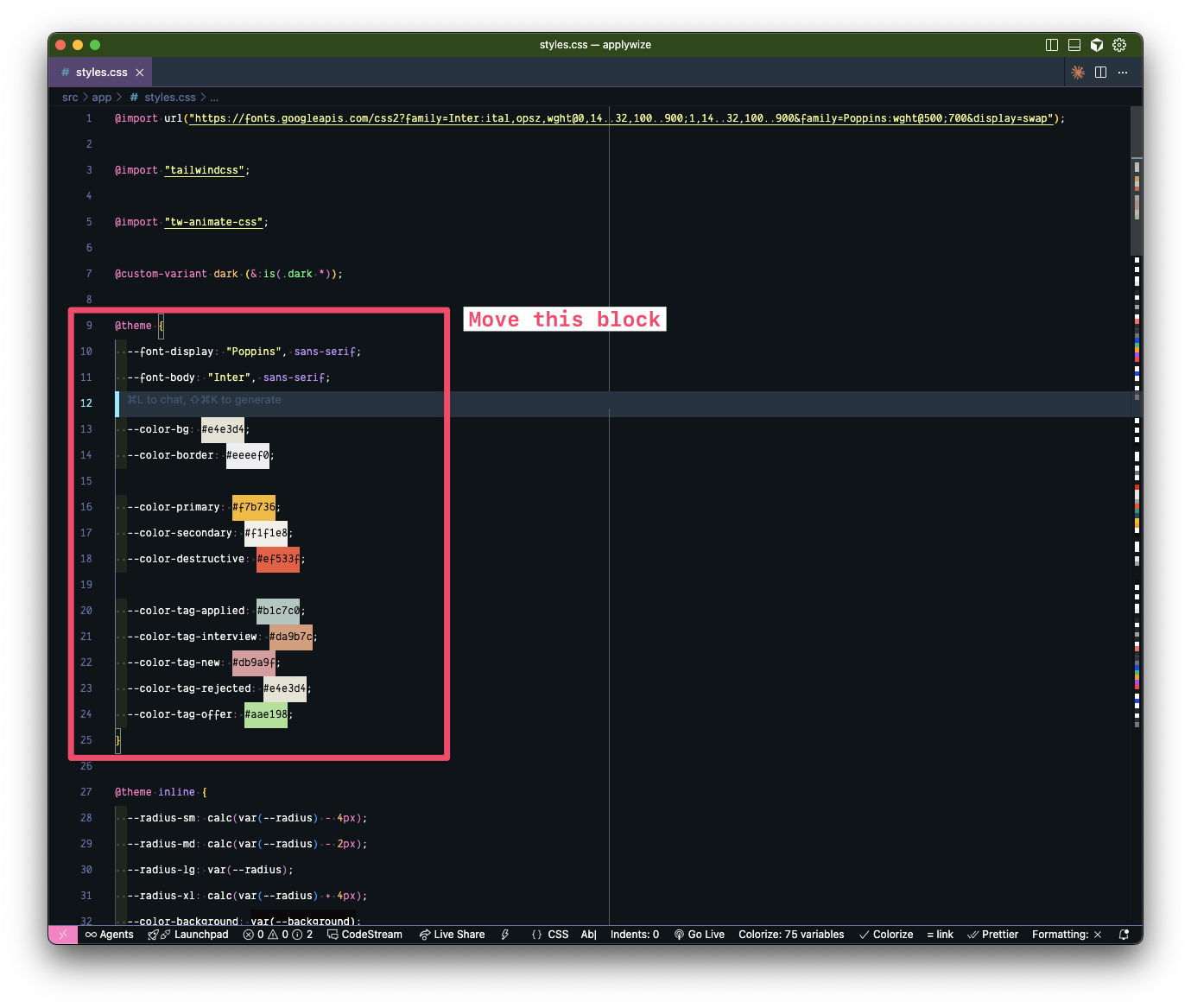Click the notification bell at the far right
Image resolution: width=1191 pixels, height=1008 pixels.
pos(1123,934)
